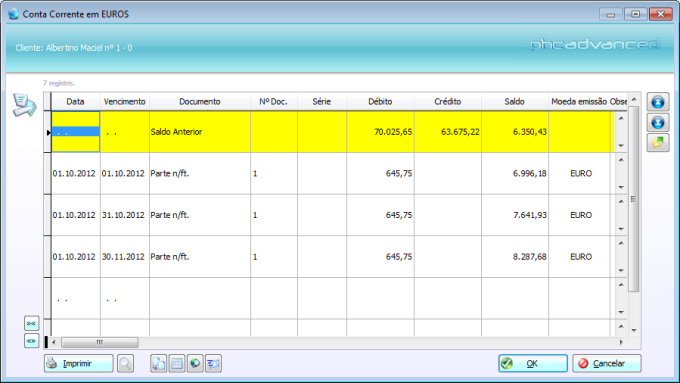The width and height of the screenshot is (680, 383).
Task: Jump to first record with top arrow button
Action: coord(658,102)
